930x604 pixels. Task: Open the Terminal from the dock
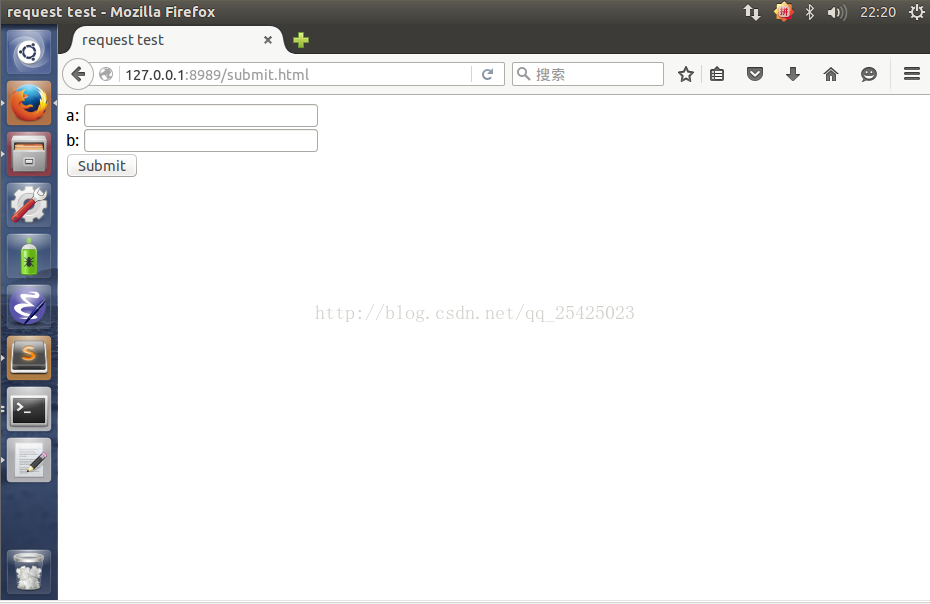coord(29,409)
